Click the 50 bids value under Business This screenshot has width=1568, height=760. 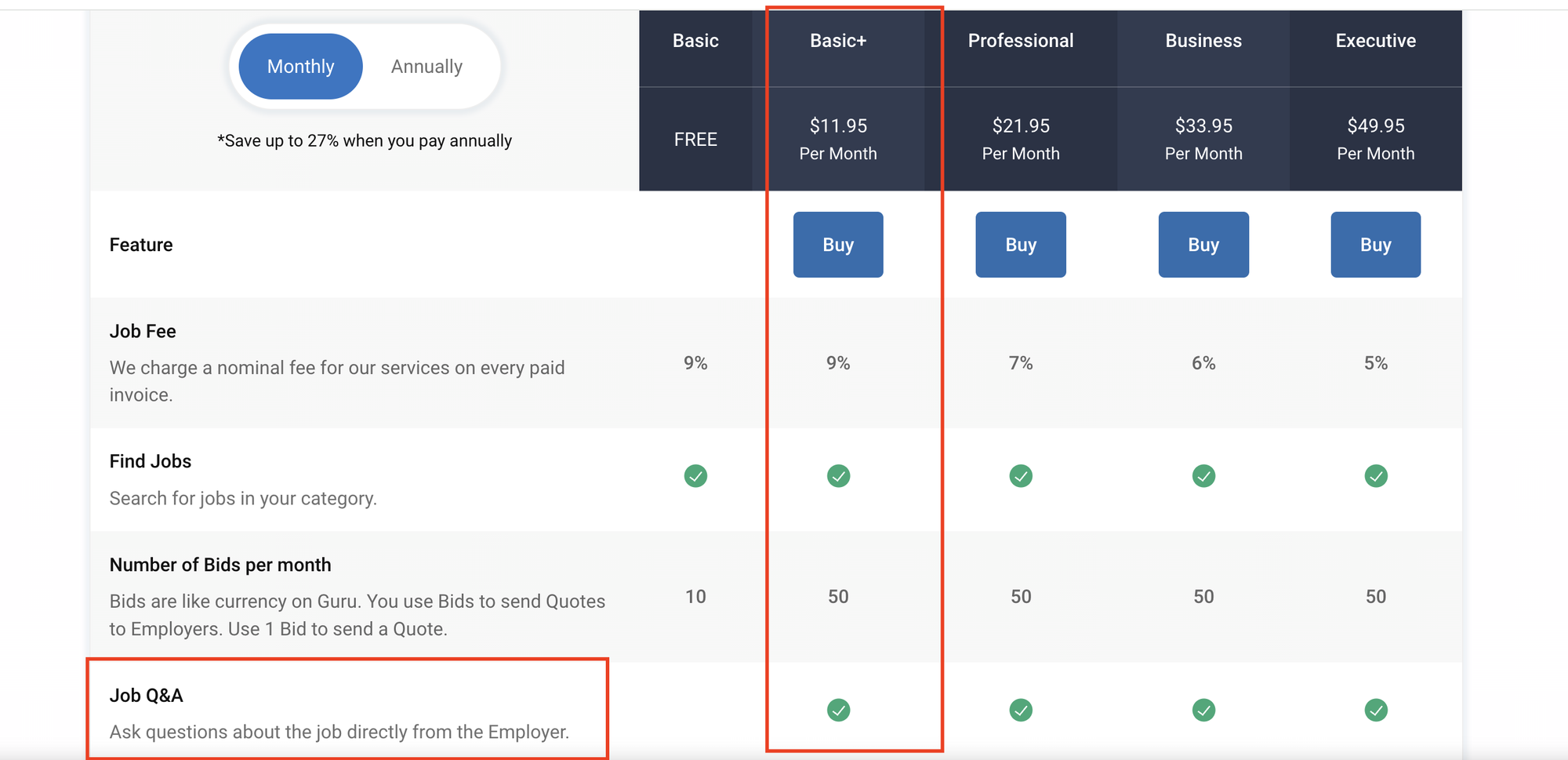pos(1203,597)
